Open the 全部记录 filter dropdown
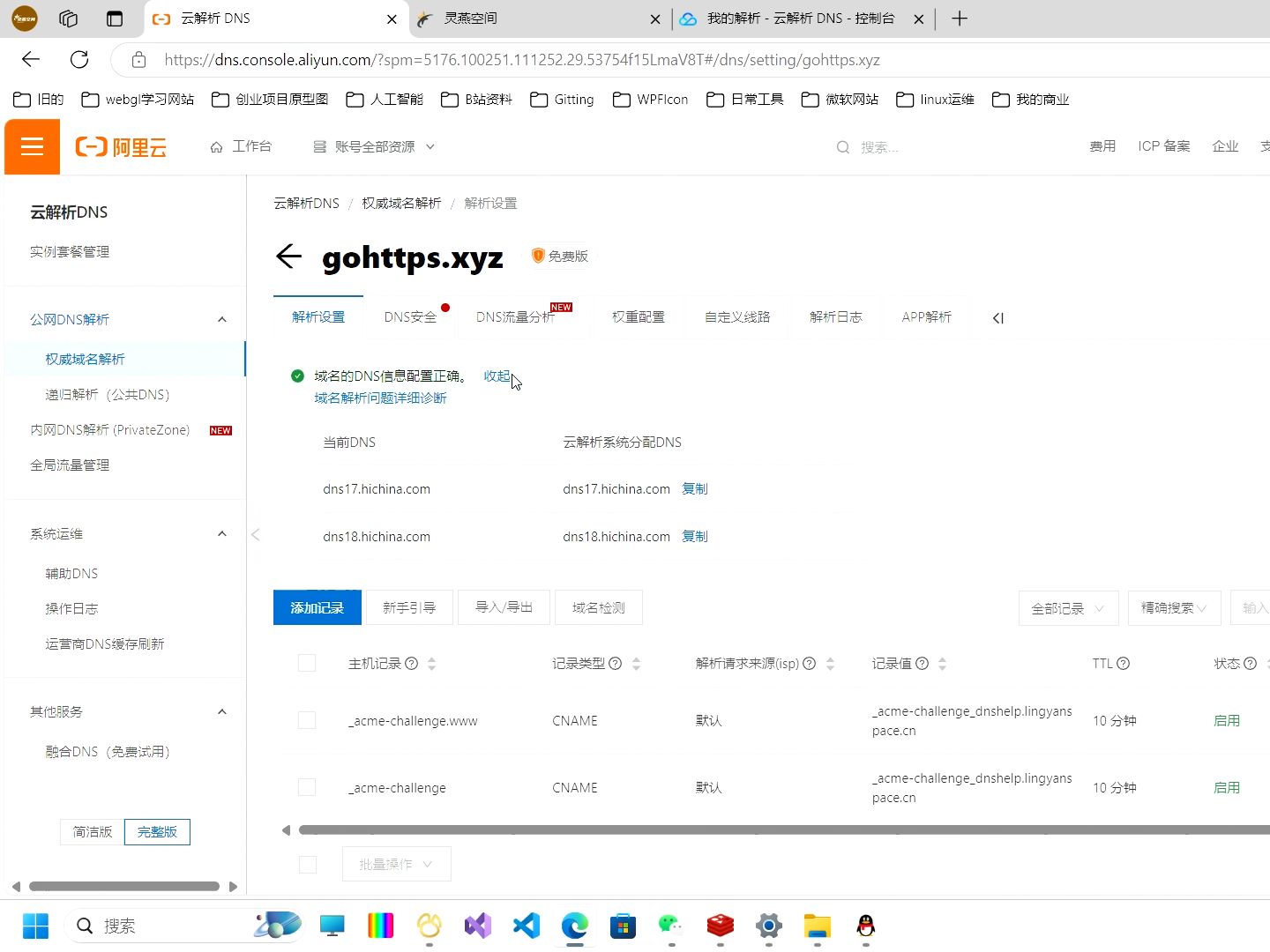The height and width of the screenshot is (952, 1270). [1068, 608]
